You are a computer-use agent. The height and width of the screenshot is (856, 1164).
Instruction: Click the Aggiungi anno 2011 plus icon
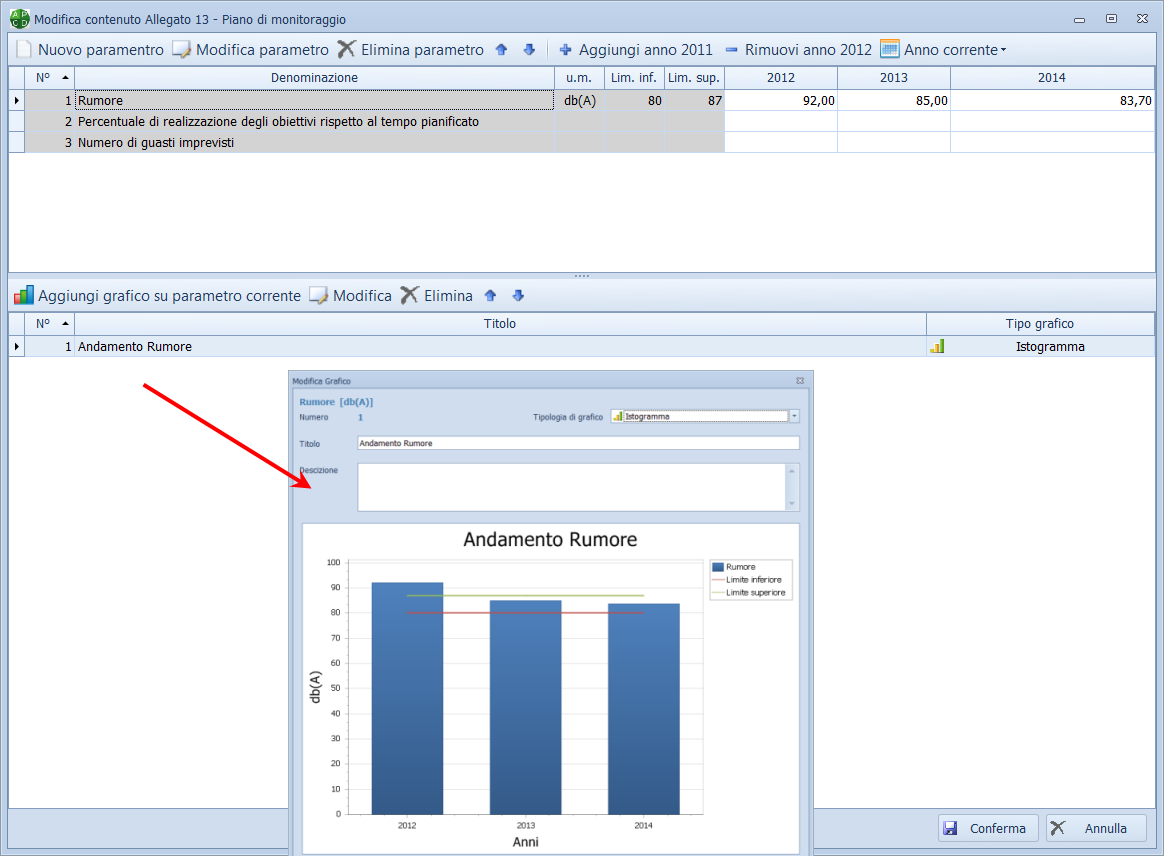click(566, 50)
